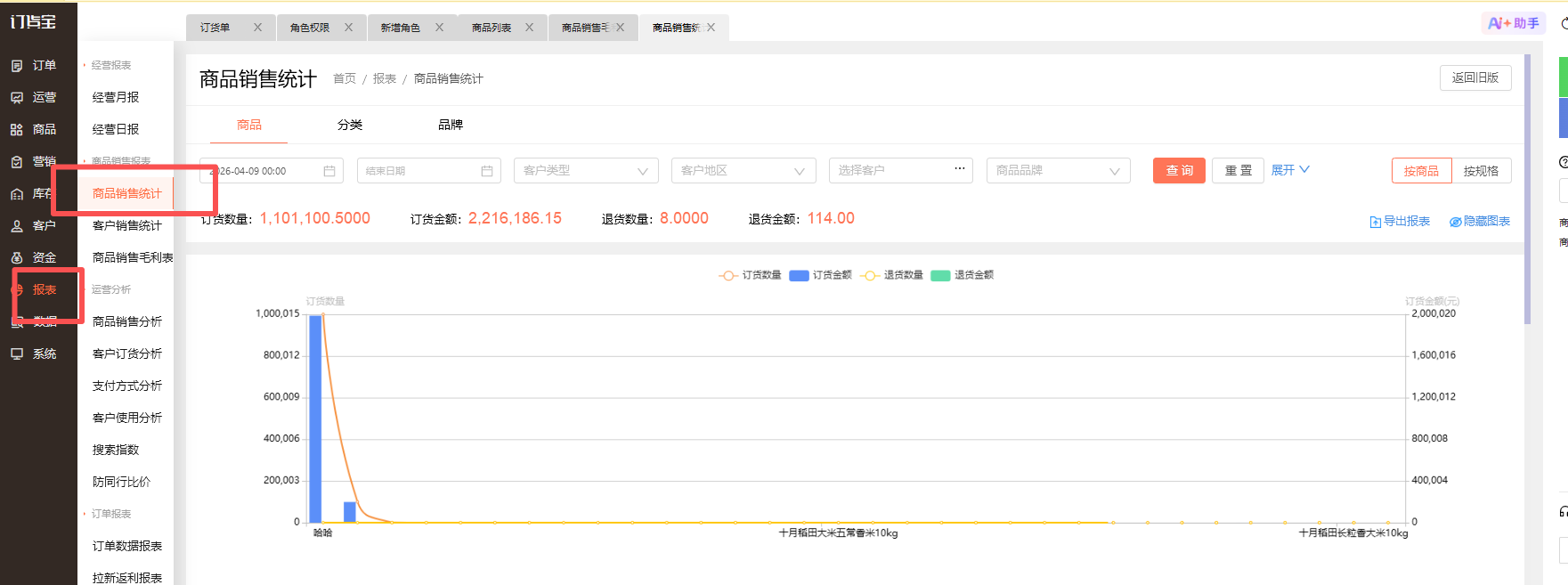Close the 角色权限 tab
Viewport: 1568px width, 585px height.
[x=349, y=28]
